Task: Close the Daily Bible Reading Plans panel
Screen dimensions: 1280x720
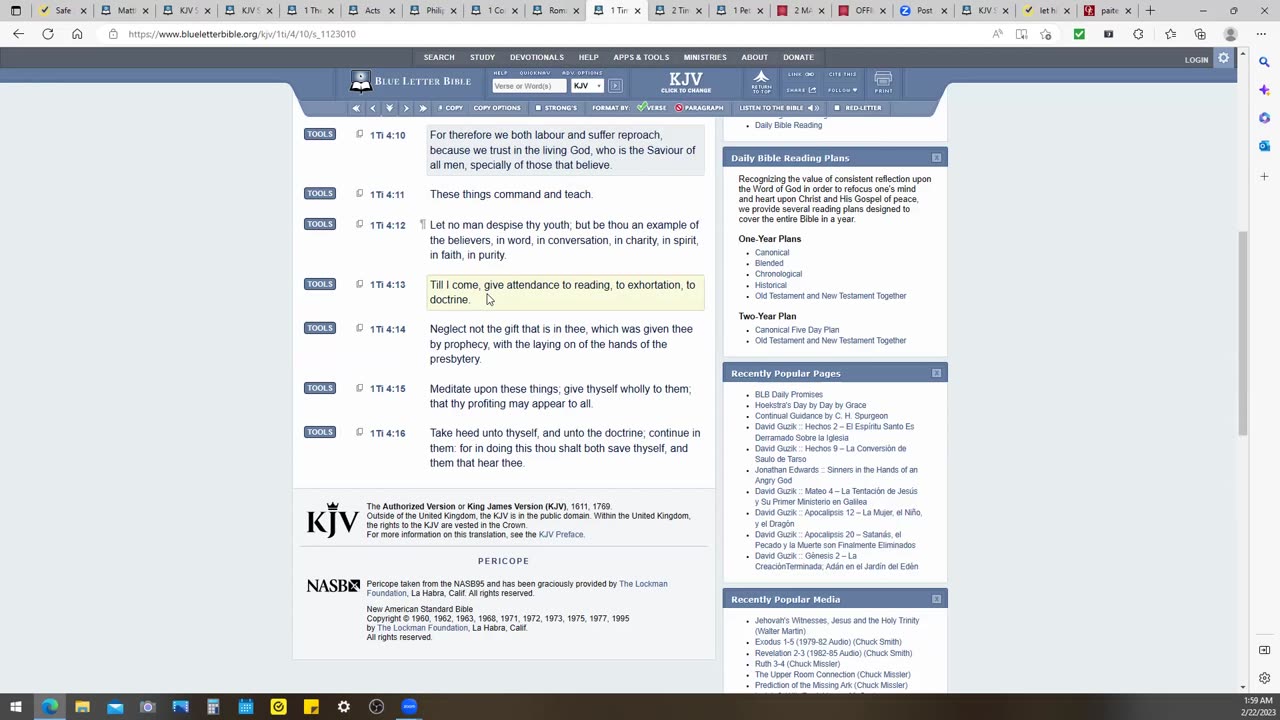Action: pos(936,158)
